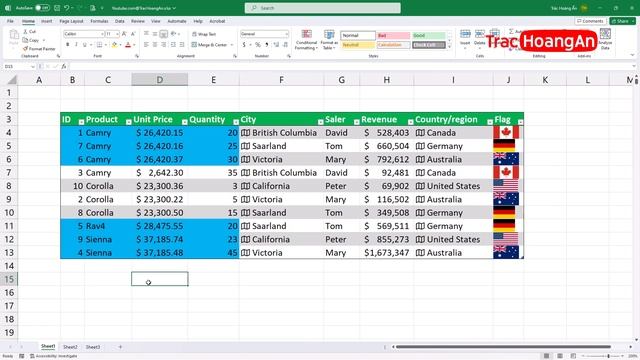Toggle the AutoSave switch
The width and height of the screenshot is (640, 360).
point(42,8)
